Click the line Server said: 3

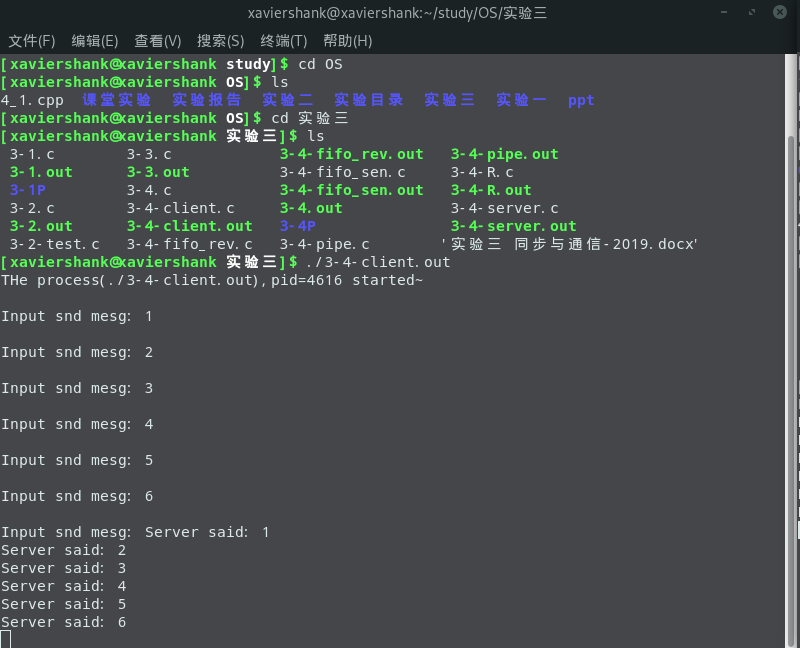pyautogui.click(x=64, y=568)
